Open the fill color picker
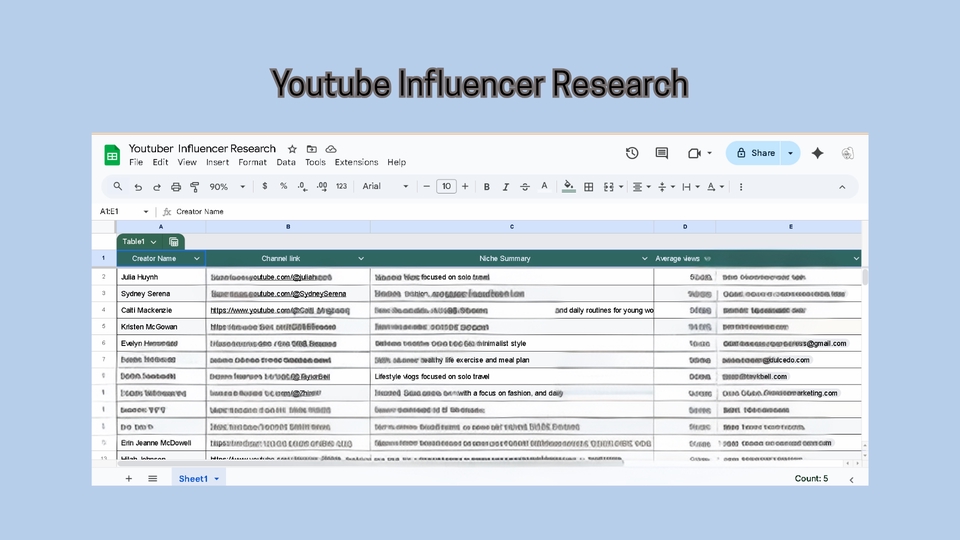The width and height of the screenshot is (960, 540). (x=569, y=187)
